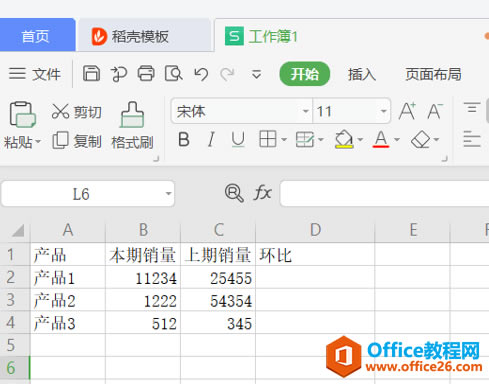Open the font name box showing 宋体
The image size is (489, 384).
[x=241, y=111]
